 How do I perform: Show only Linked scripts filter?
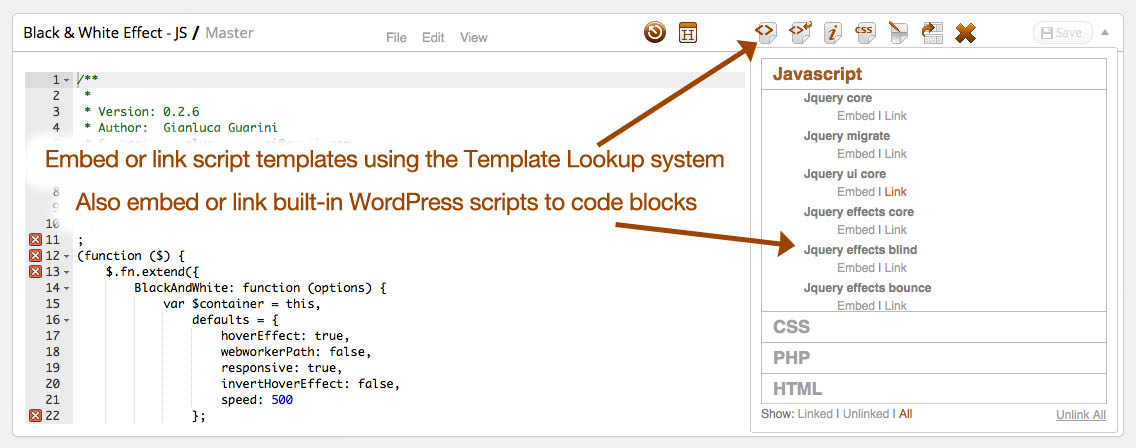814,414
